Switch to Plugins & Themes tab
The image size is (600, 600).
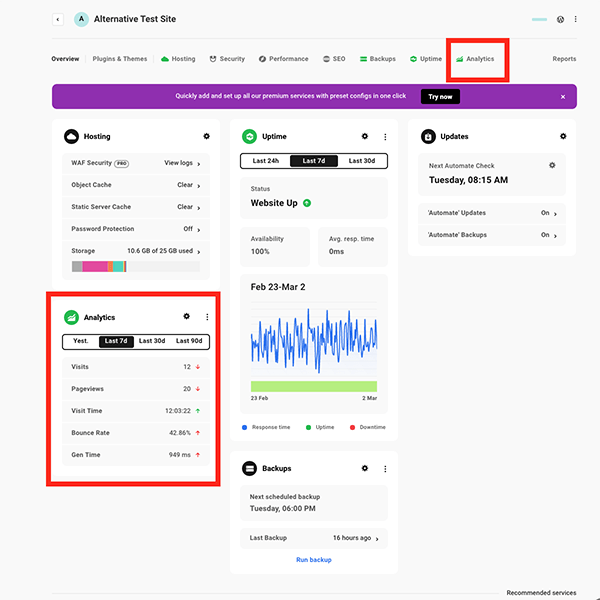120,59
